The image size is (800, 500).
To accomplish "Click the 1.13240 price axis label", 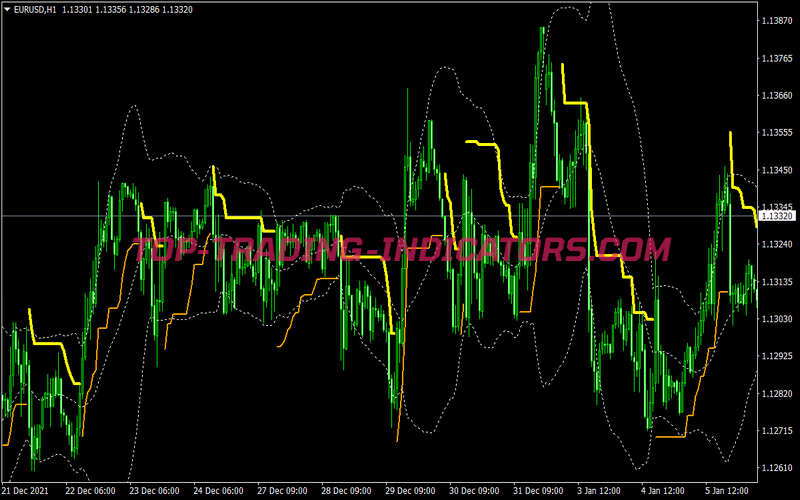I will pos(777,244).
